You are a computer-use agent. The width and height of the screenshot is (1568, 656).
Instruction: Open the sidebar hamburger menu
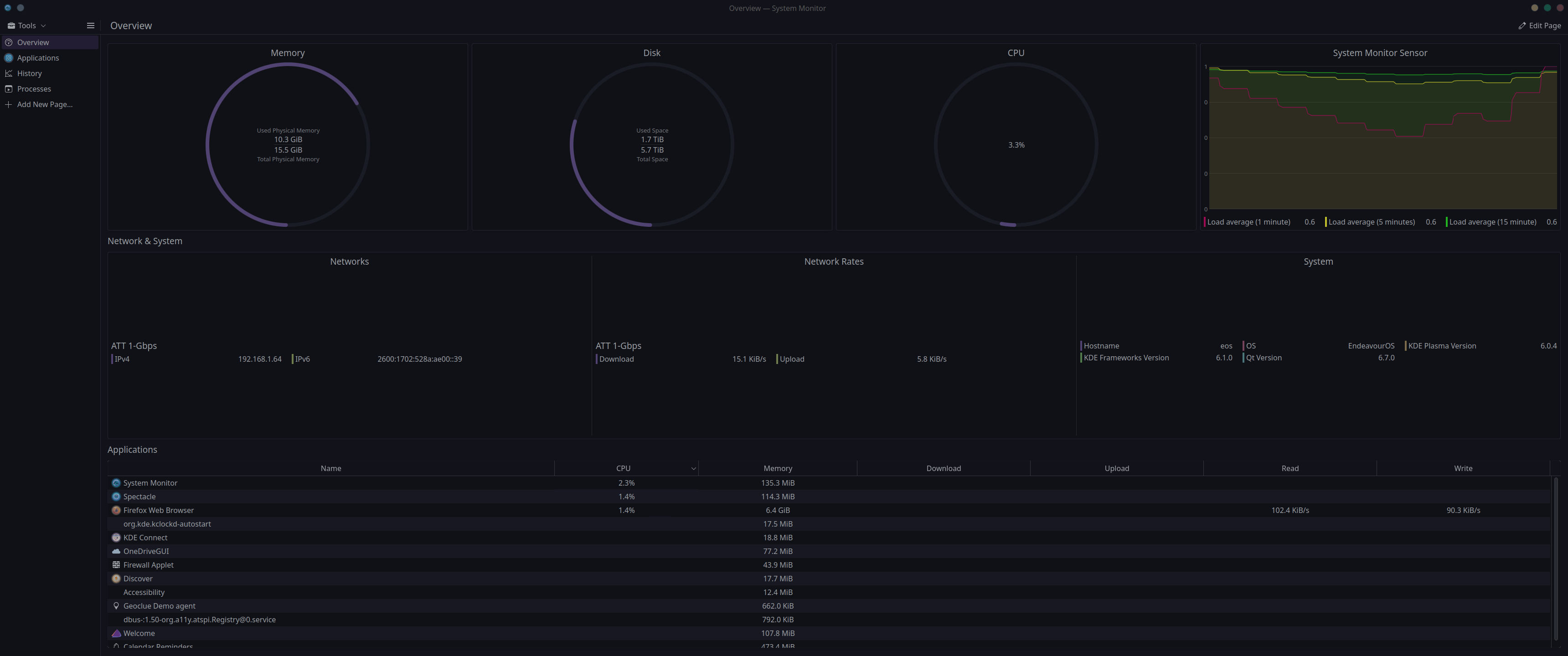90,26
